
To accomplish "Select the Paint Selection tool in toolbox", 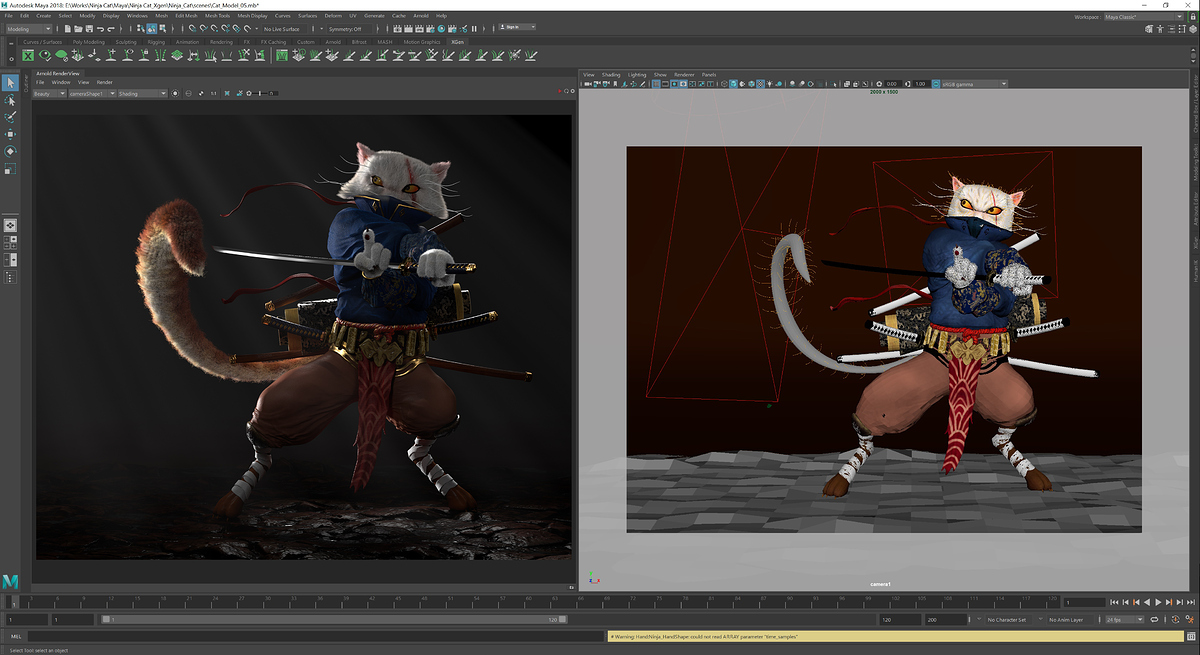I will click(x=10, y=116).
